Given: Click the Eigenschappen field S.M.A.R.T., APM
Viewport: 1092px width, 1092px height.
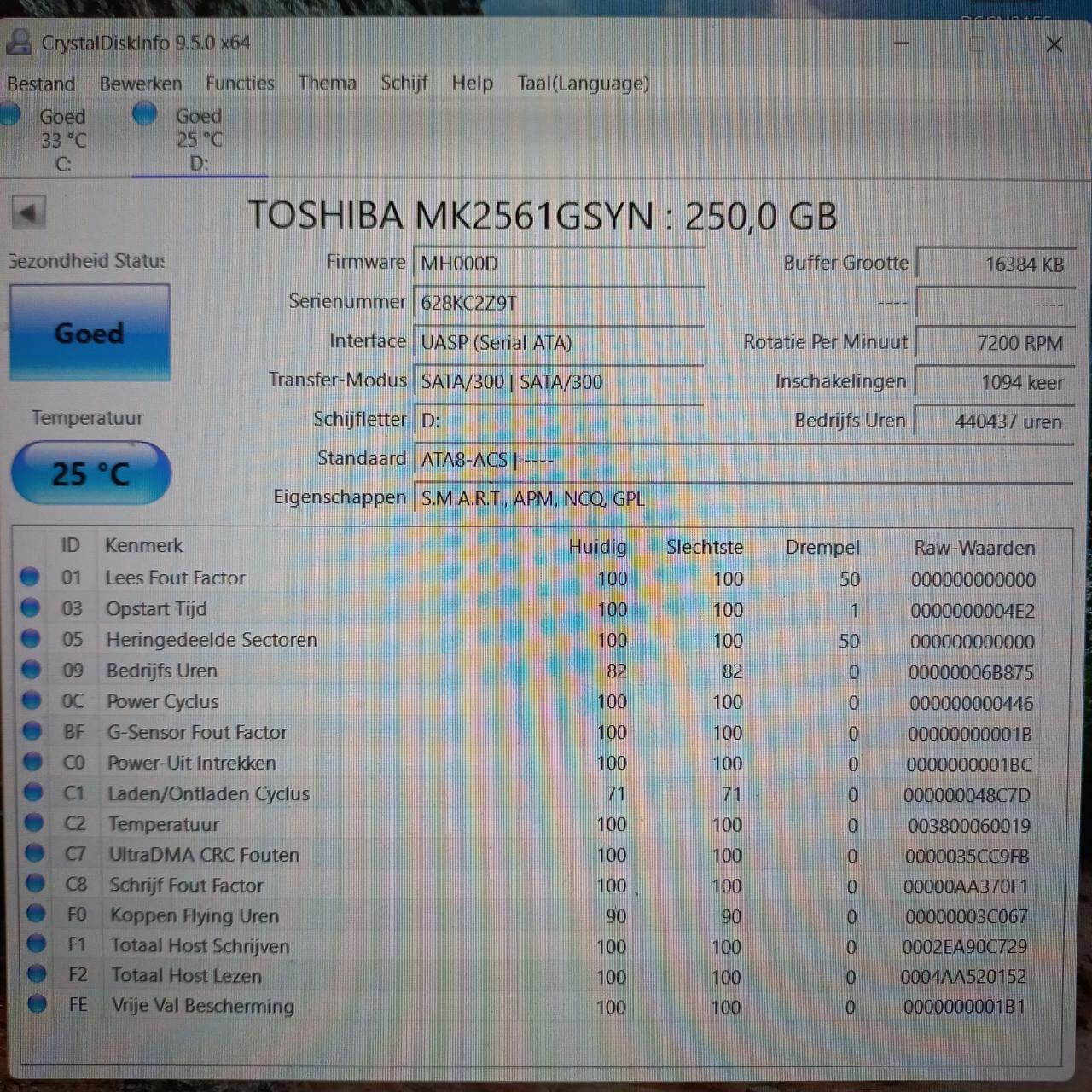Looking at the screenshot, I should 742,498.
